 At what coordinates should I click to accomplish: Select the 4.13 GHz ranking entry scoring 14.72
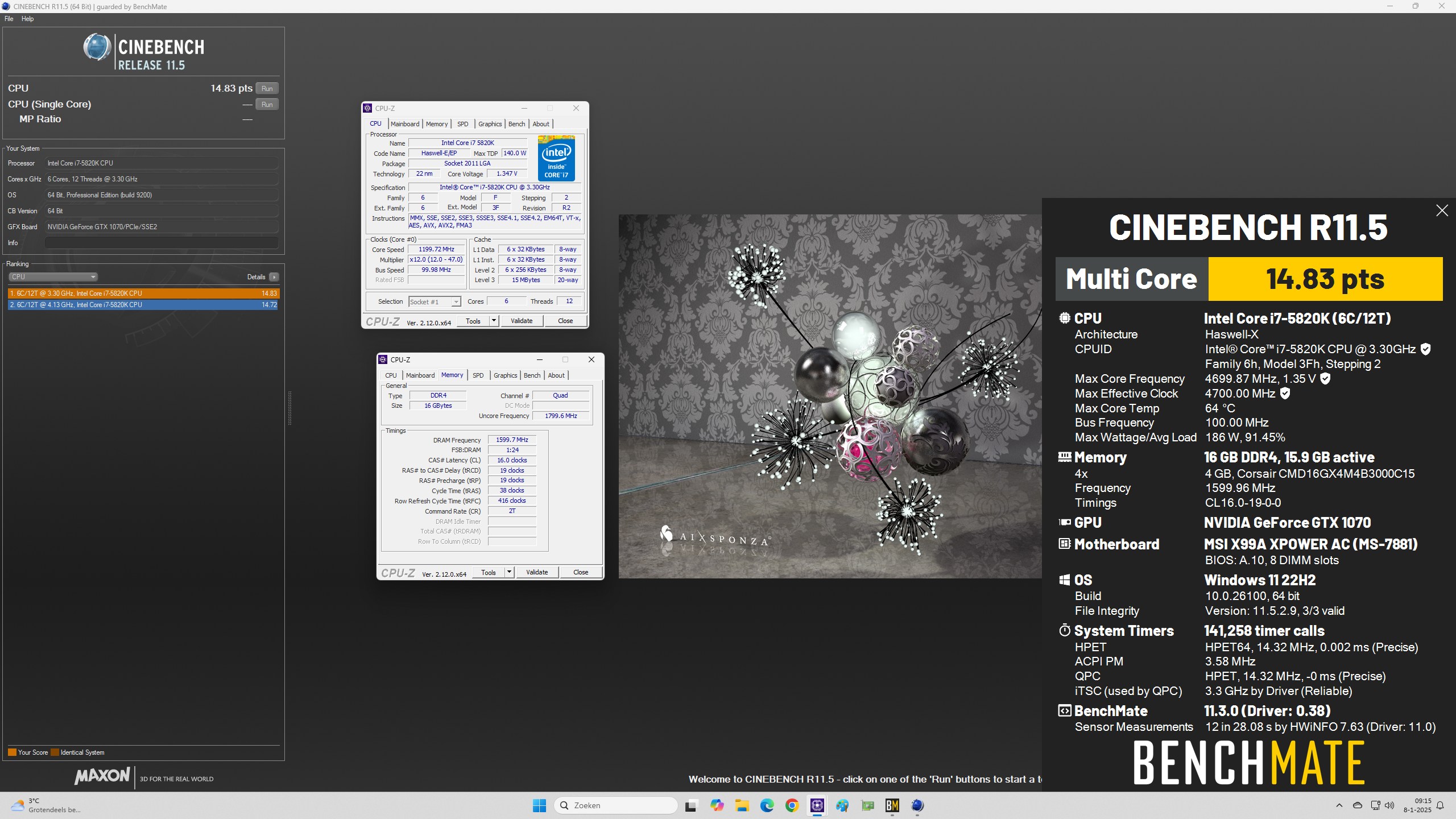[144, 305]
